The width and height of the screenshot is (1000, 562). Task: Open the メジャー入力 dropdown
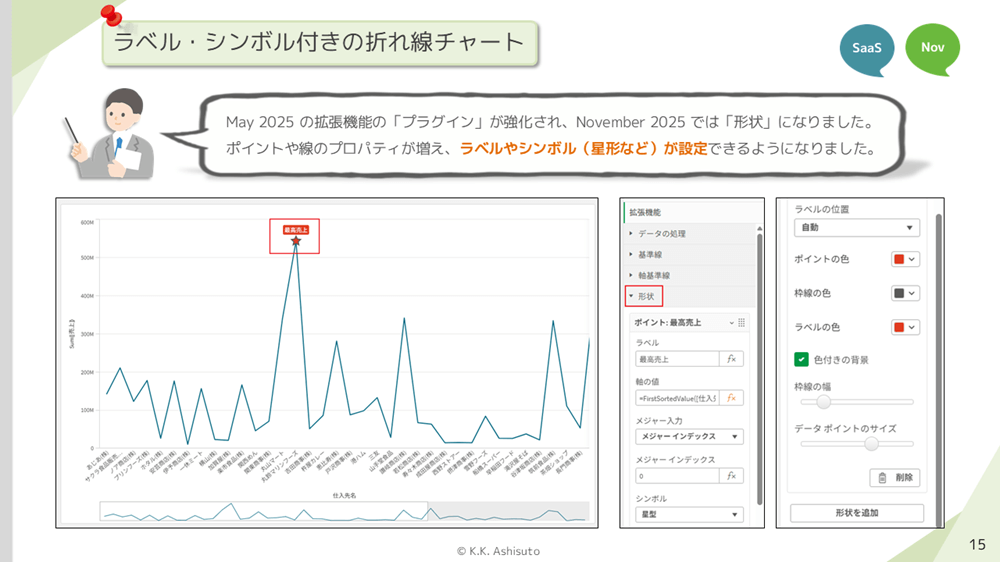[x=689, y=437]
